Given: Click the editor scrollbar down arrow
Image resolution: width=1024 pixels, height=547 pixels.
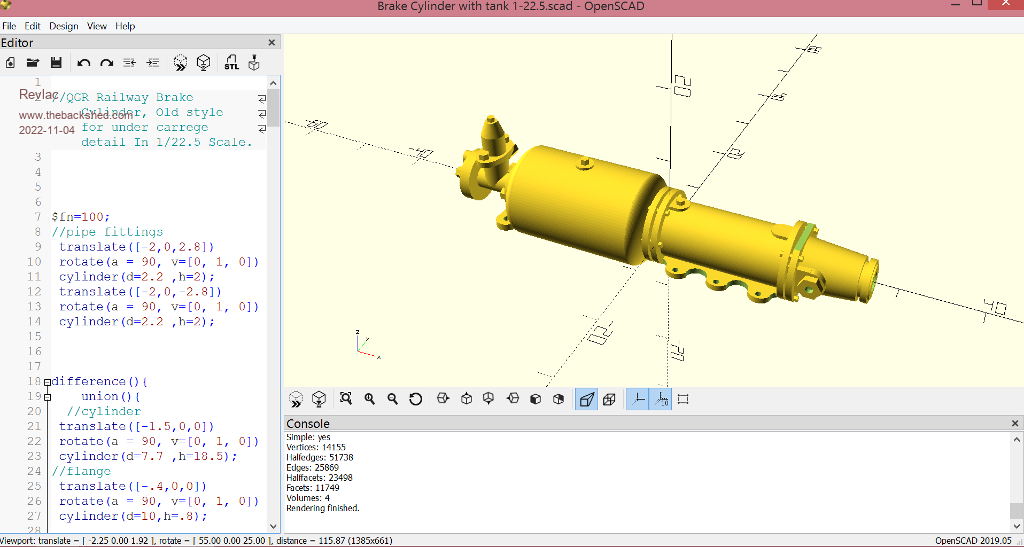Looking at the screenshot, I should [x=273, y=525].
